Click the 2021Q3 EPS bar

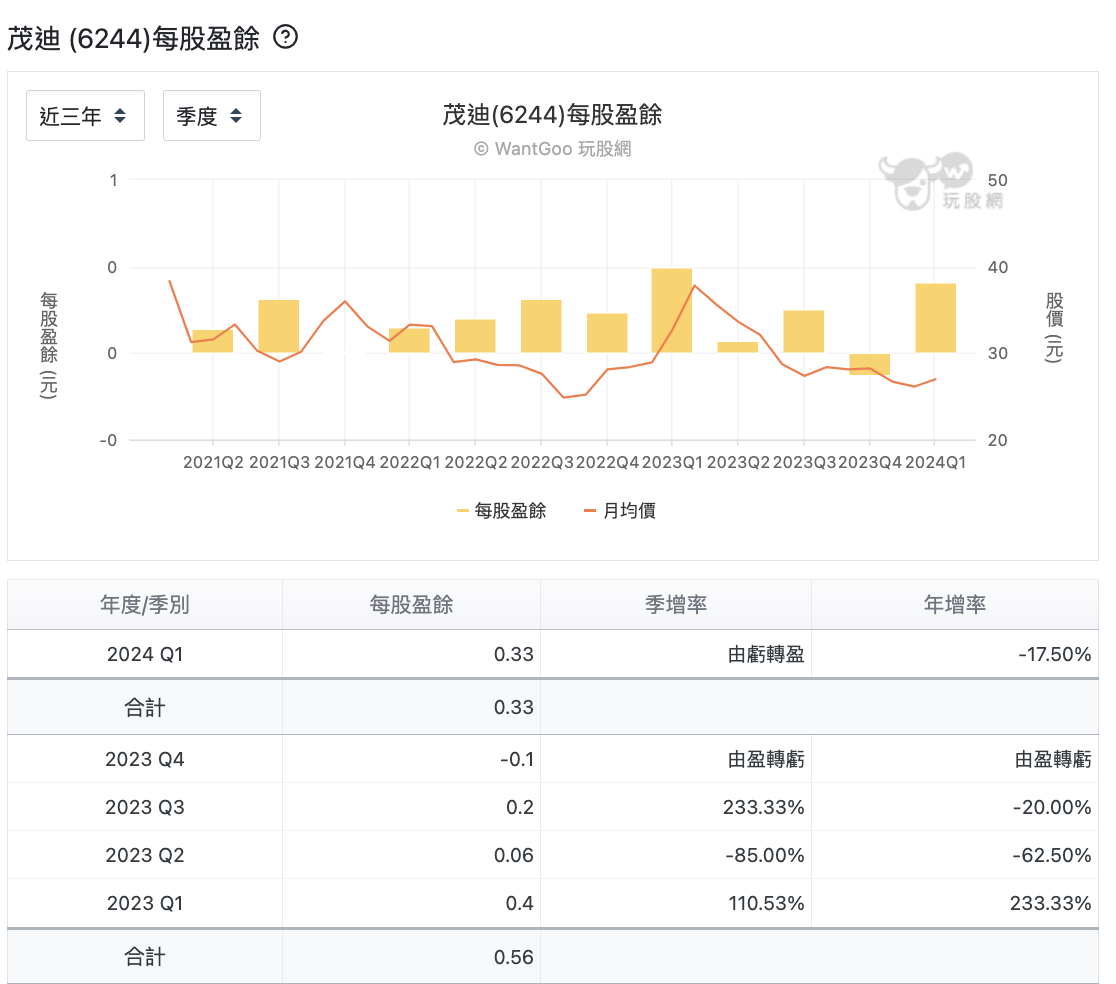[278, 326]
